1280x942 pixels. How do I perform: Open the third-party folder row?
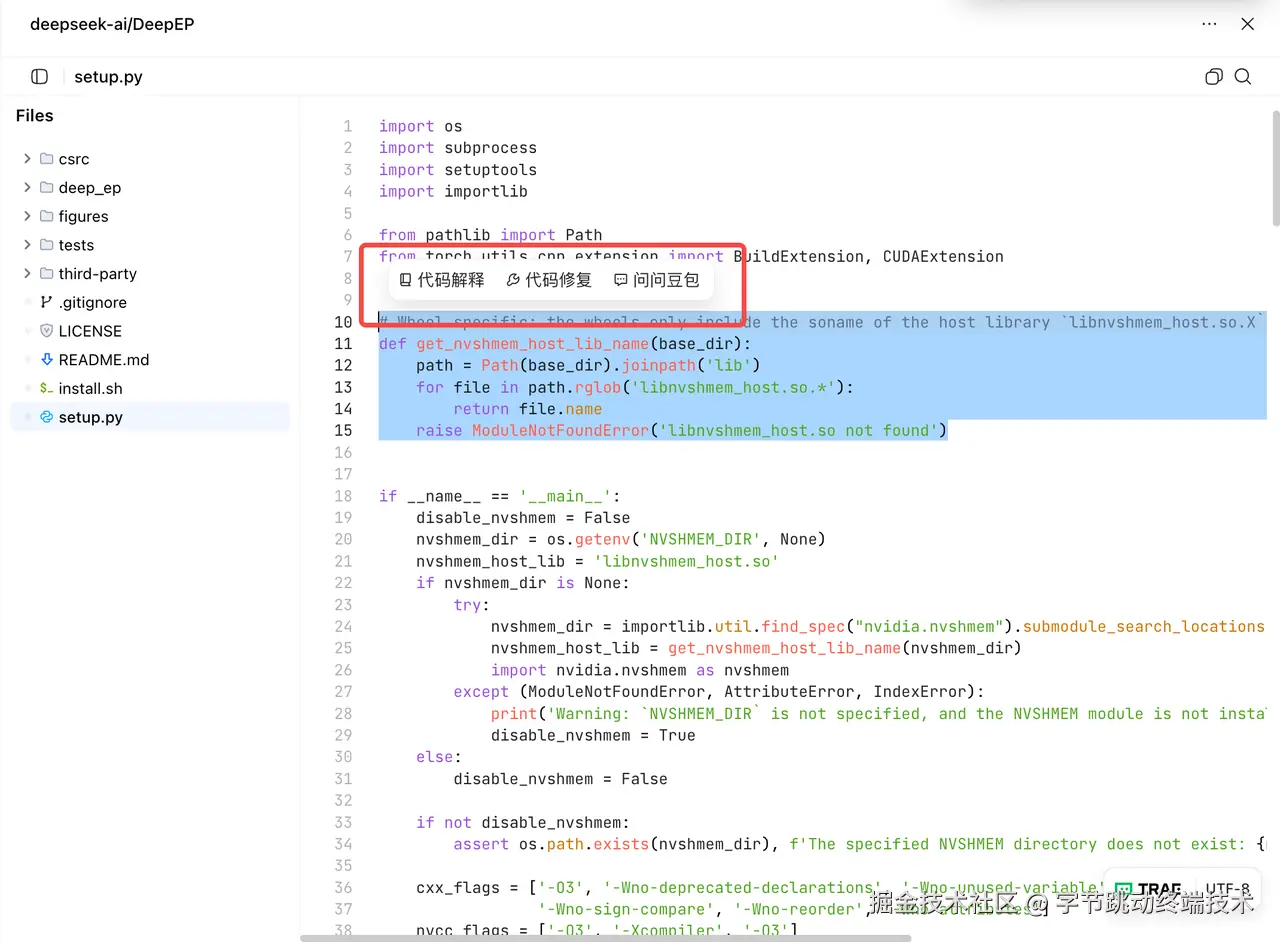pos(150,274)
